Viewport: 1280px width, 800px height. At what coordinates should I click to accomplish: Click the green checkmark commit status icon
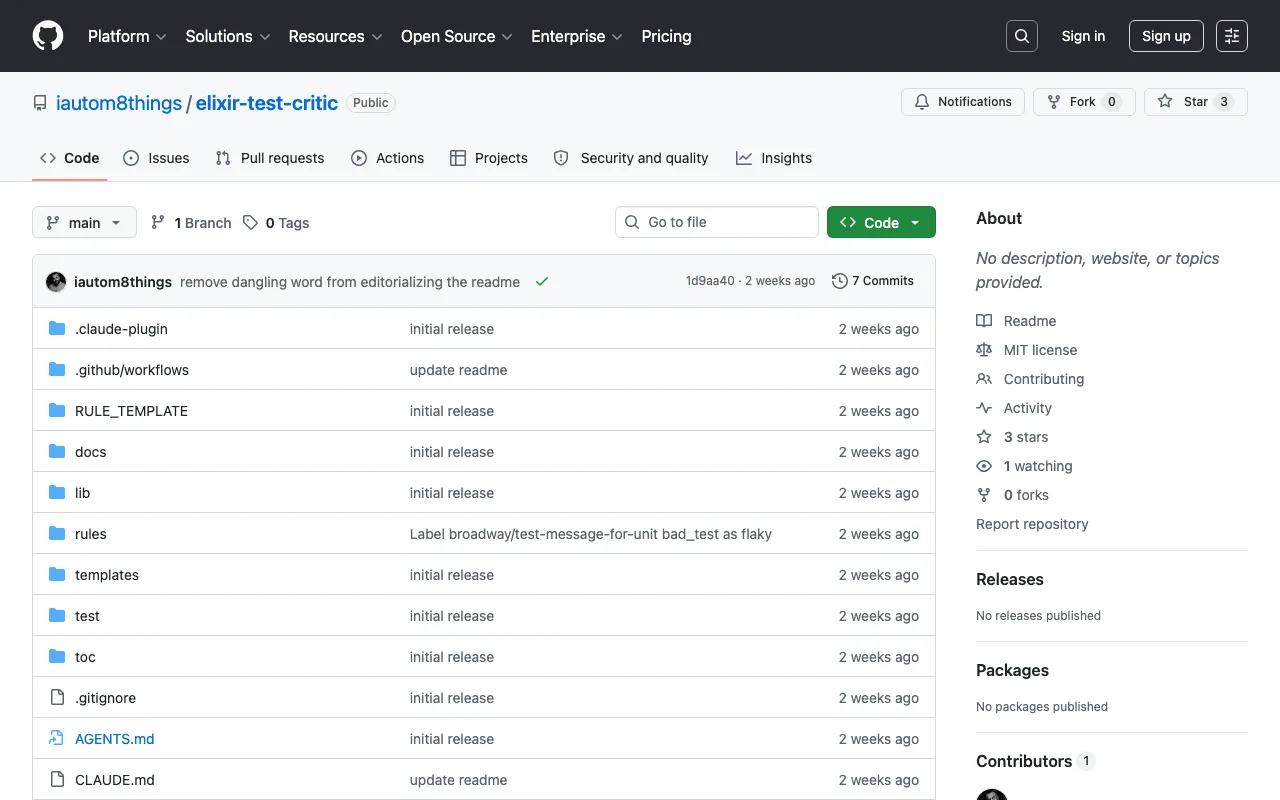click(542, 282)
